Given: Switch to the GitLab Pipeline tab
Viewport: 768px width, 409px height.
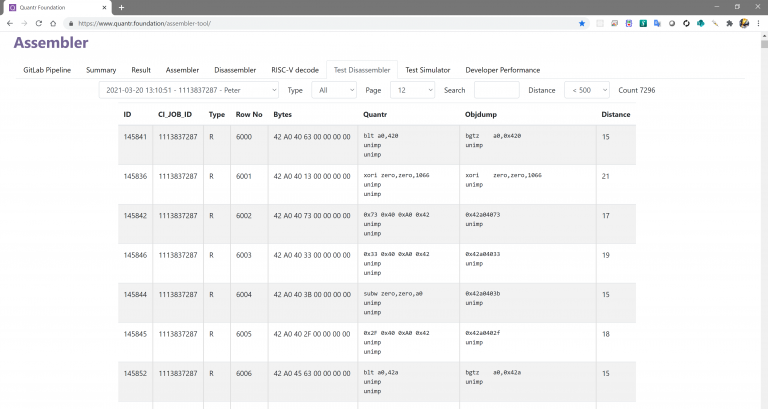Looking at the screenshot, I should [47, 70].
